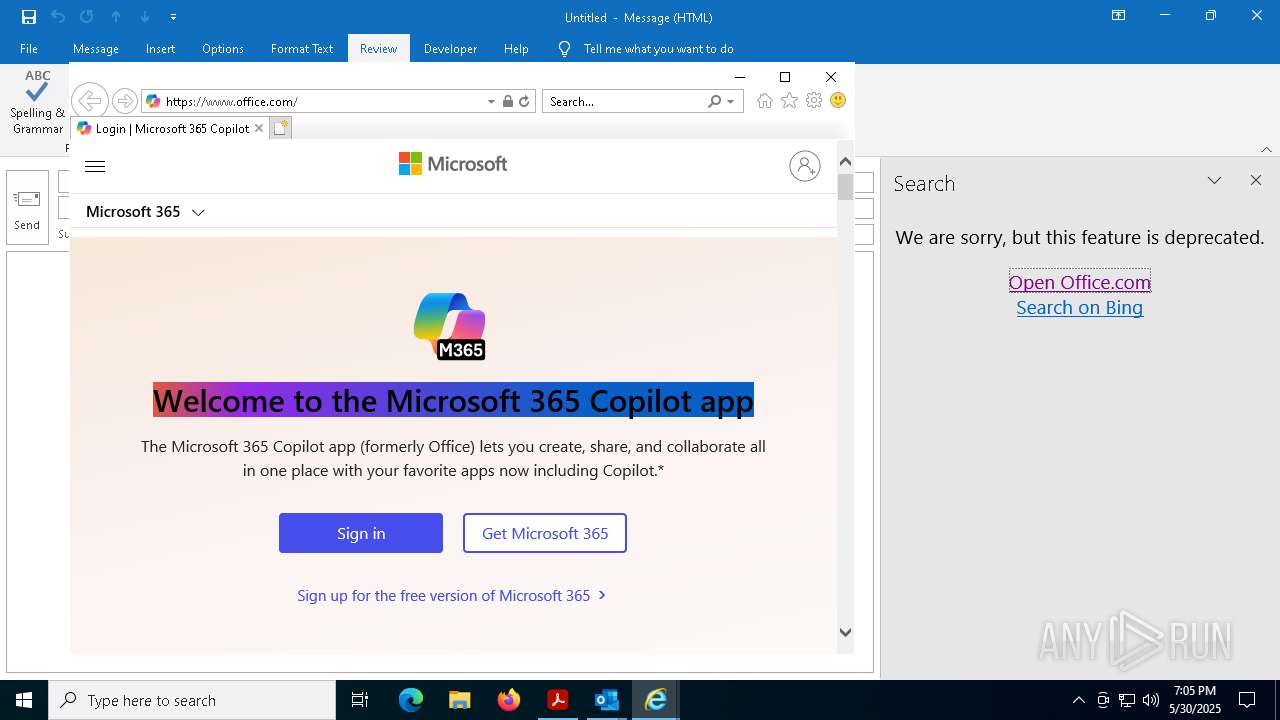Close the Microsoft 365 Copilot tab

(259, 128)
